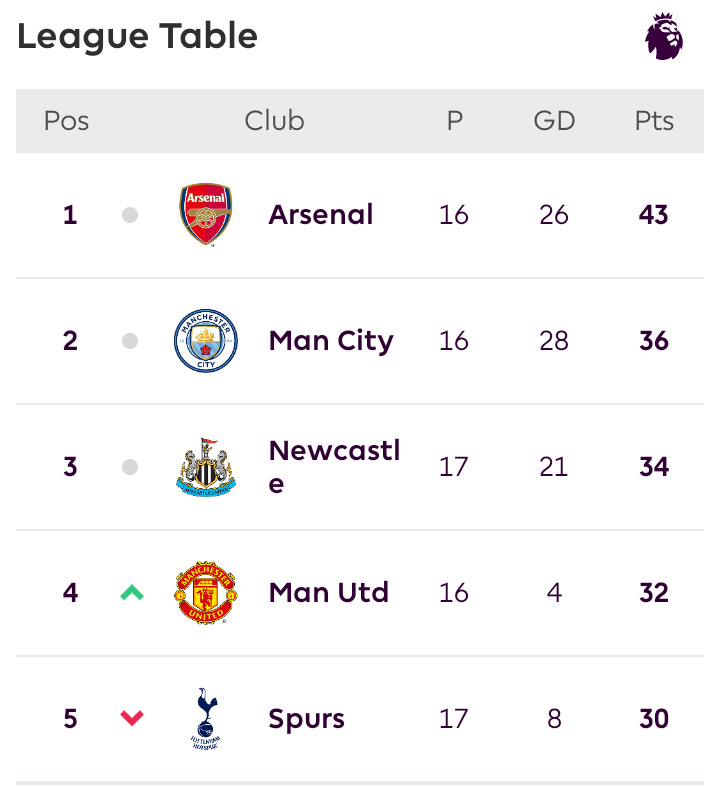720x787 pixels.
Task: Click the green up arrow beside Man Utd
Action: [x=132, y=593]
